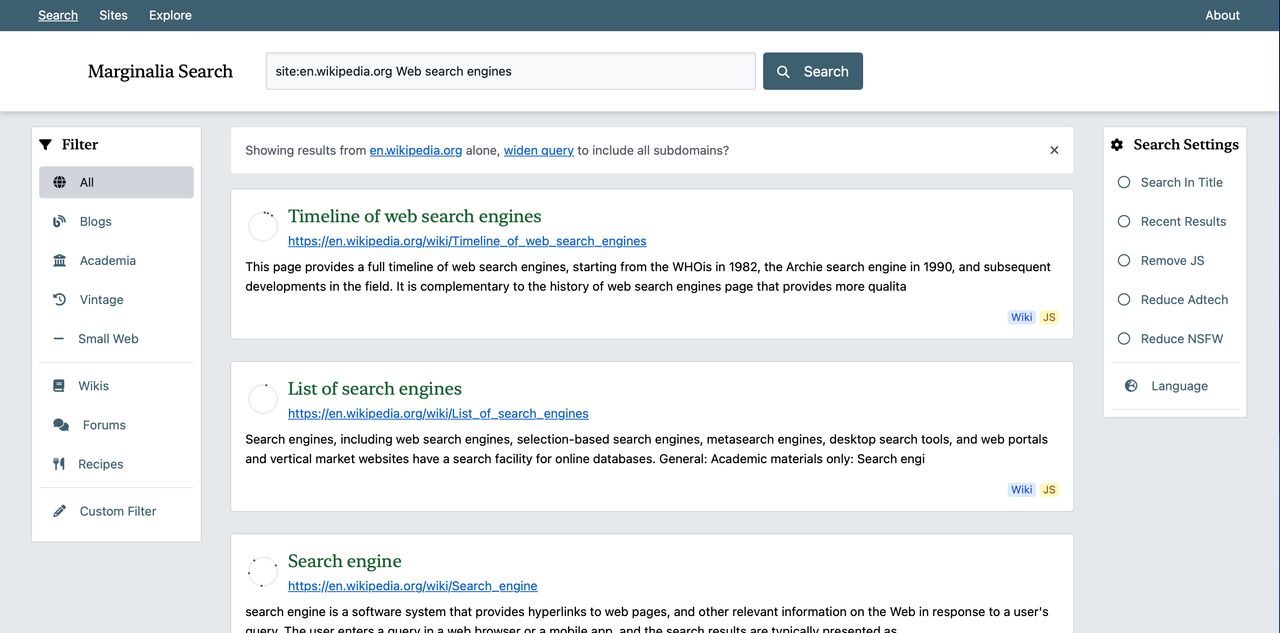Viewport: 1280px width, 633px height.
Task: Select the Small Web filter
Action: pos(116,338)
